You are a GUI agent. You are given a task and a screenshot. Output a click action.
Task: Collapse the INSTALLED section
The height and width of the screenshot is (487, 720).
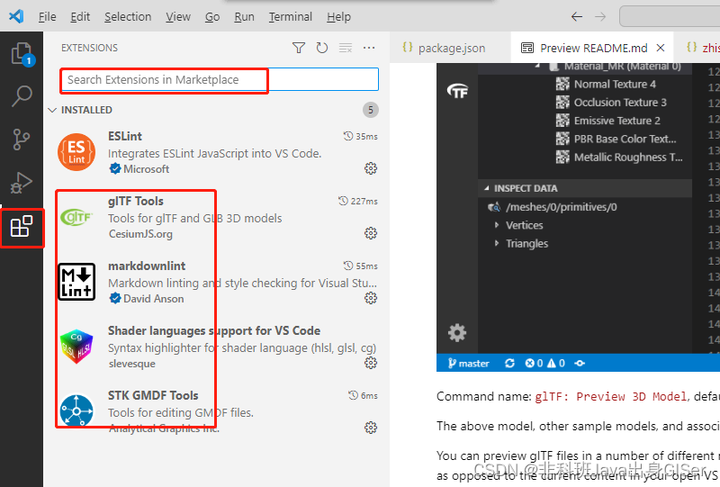coord(52,110)
